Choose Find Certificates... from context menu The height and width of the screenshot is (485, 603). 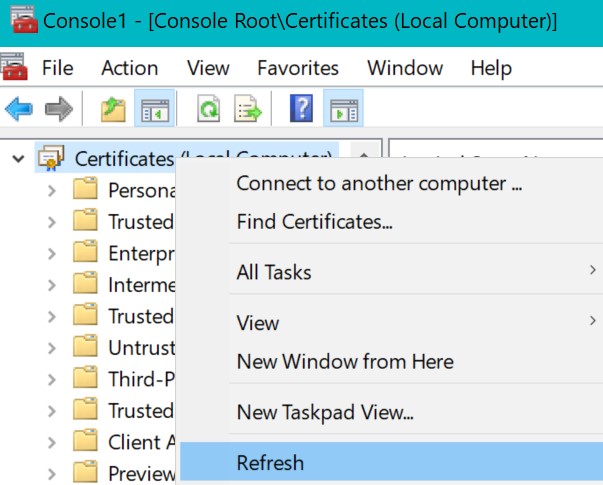(314, 222)
